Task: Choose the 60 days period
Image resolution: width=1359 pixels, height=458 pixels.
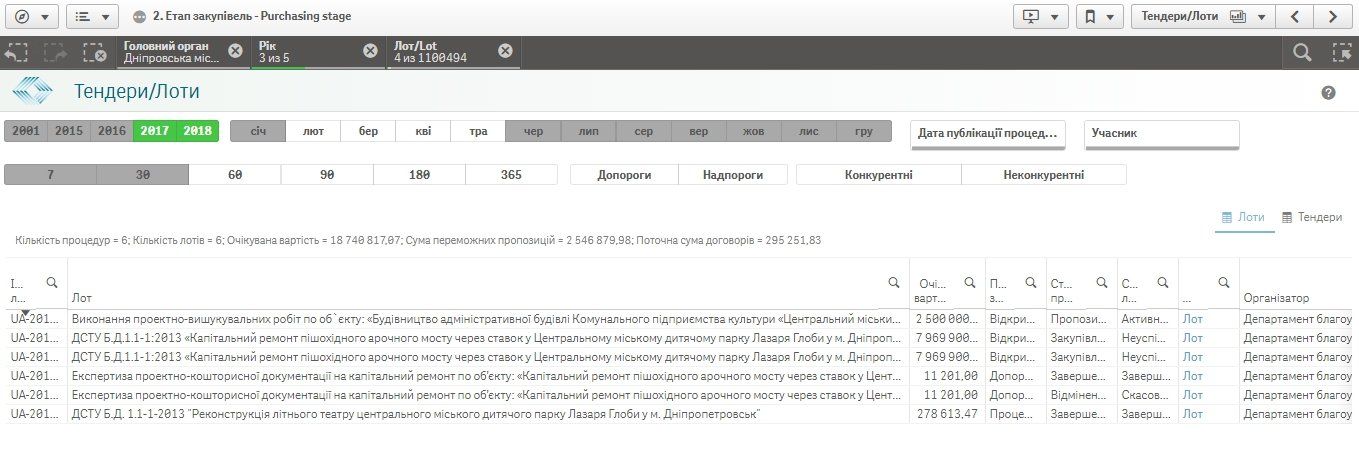Action: (x=235, y=174)
